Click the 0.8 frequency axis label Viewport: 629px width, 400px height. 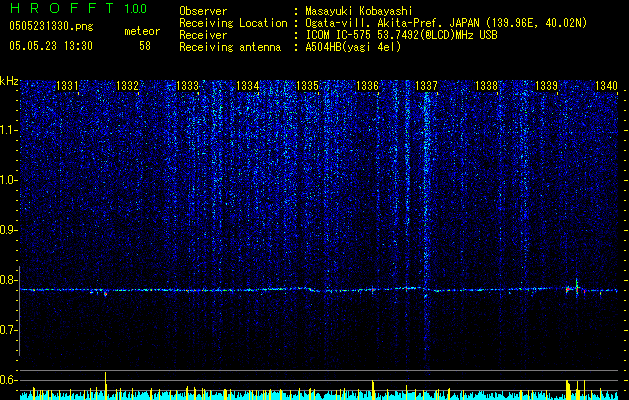(x=9, y=280)
